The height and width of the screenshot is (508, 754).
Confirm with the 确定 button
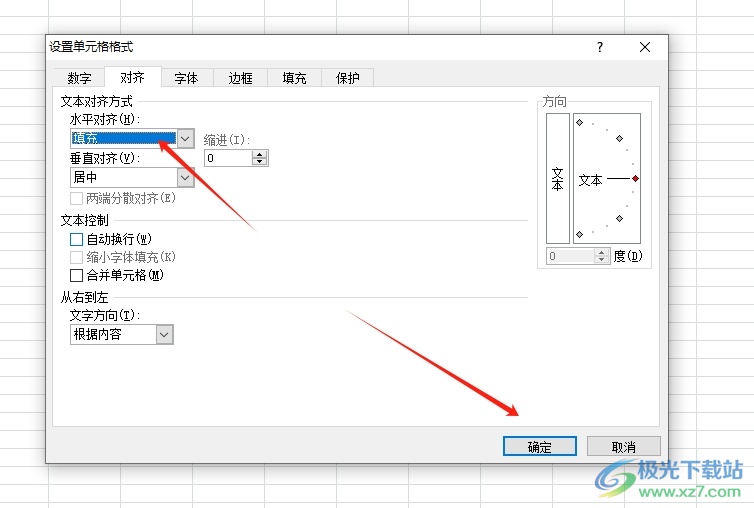540,446
